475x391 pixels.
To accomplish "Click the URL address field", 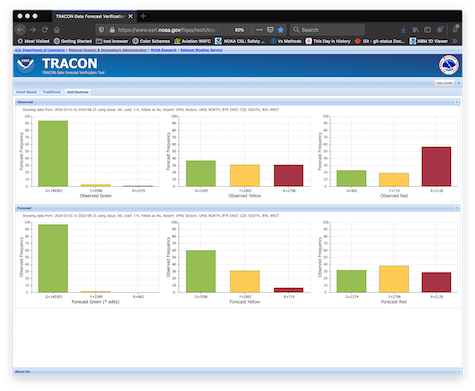I will point(167,30).
